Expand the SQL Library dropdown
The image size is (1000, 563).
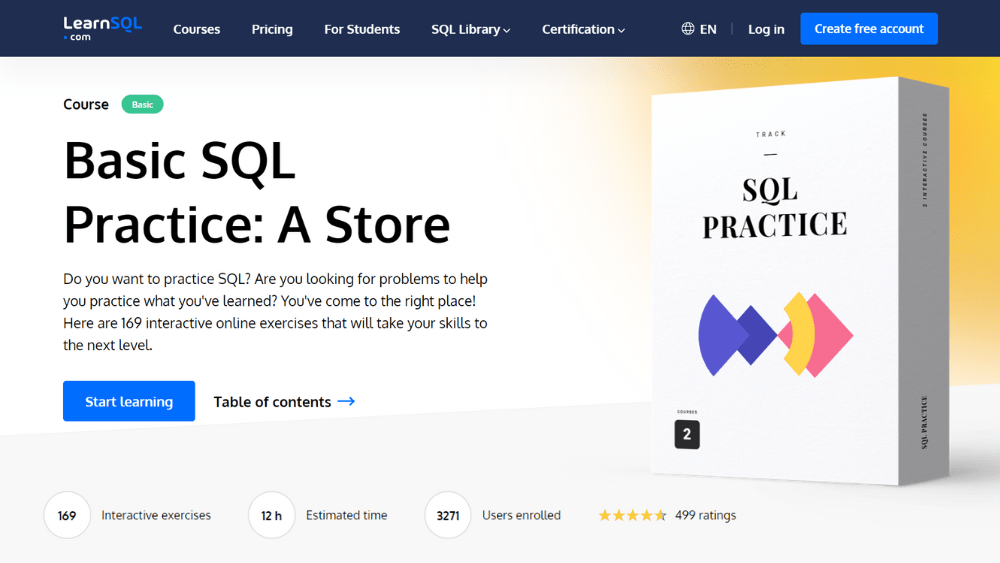point(471,29)
